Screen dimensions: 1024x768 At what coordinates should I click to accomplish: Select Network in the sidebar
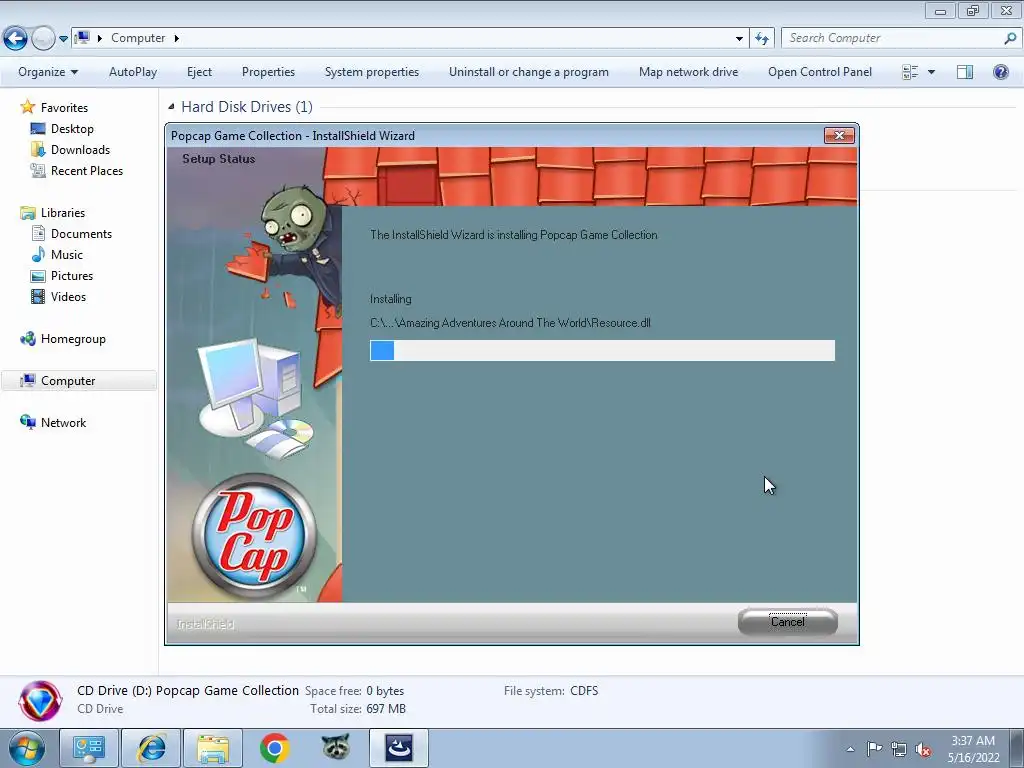coord(63,423)
